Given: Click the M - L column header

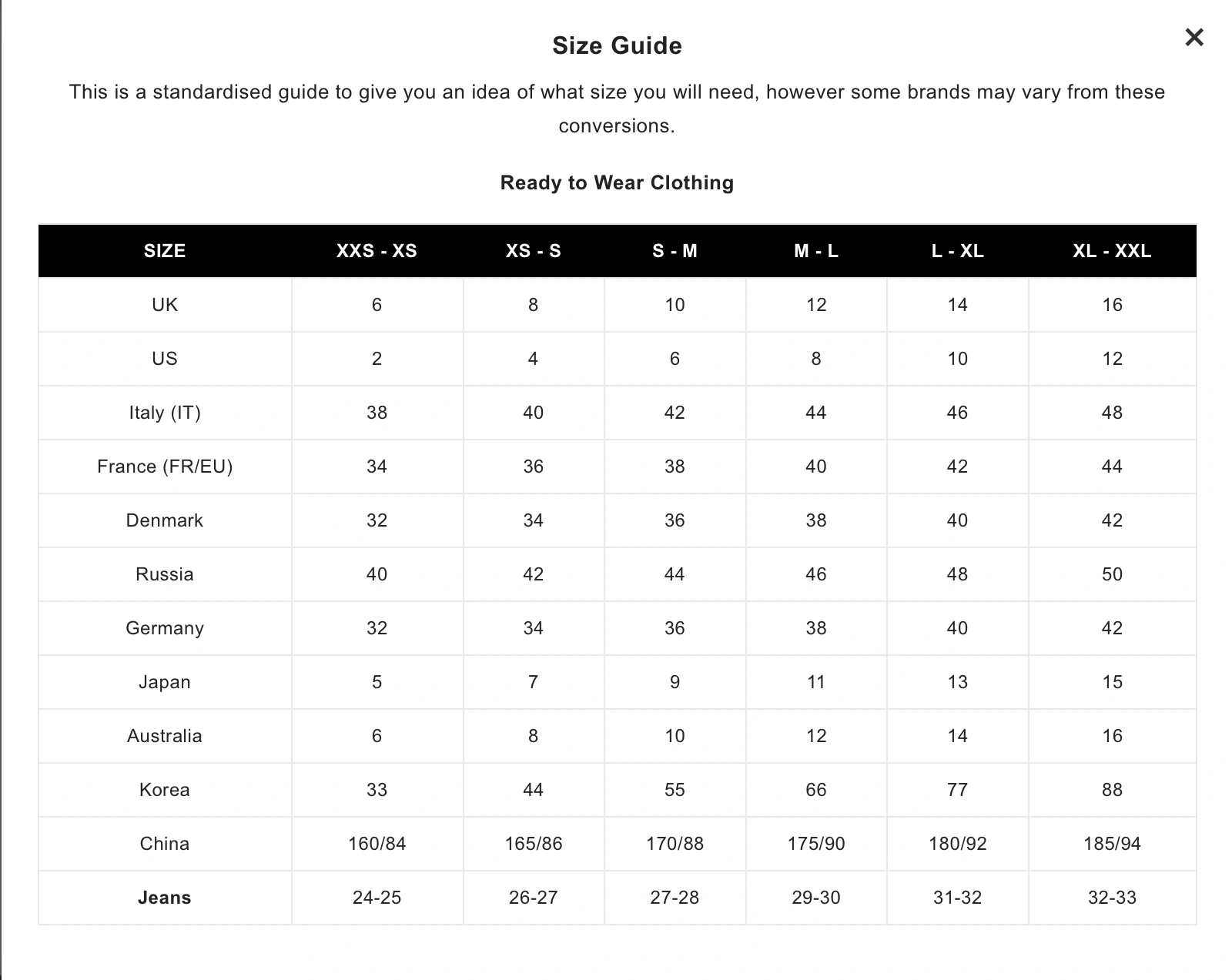Looking at the screenshot, I should pos(816,251).
